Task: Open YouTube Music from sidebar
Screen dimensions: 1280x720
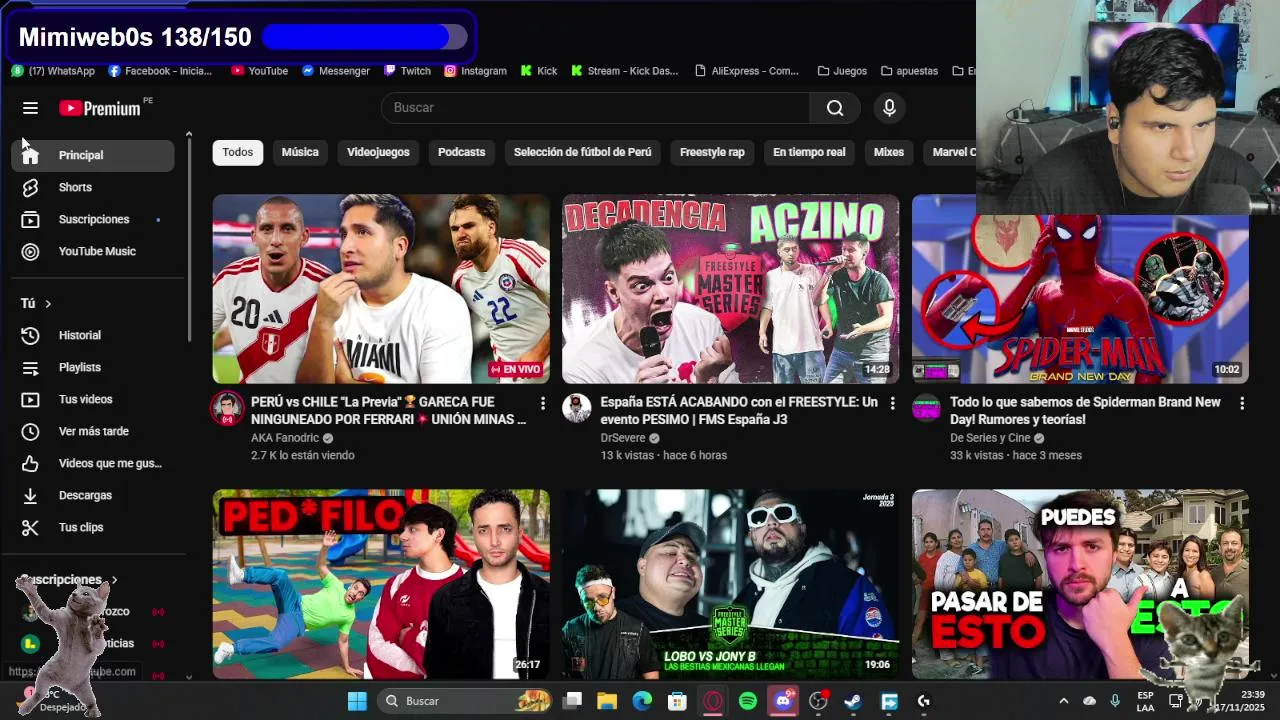Action: pos(93,251)
